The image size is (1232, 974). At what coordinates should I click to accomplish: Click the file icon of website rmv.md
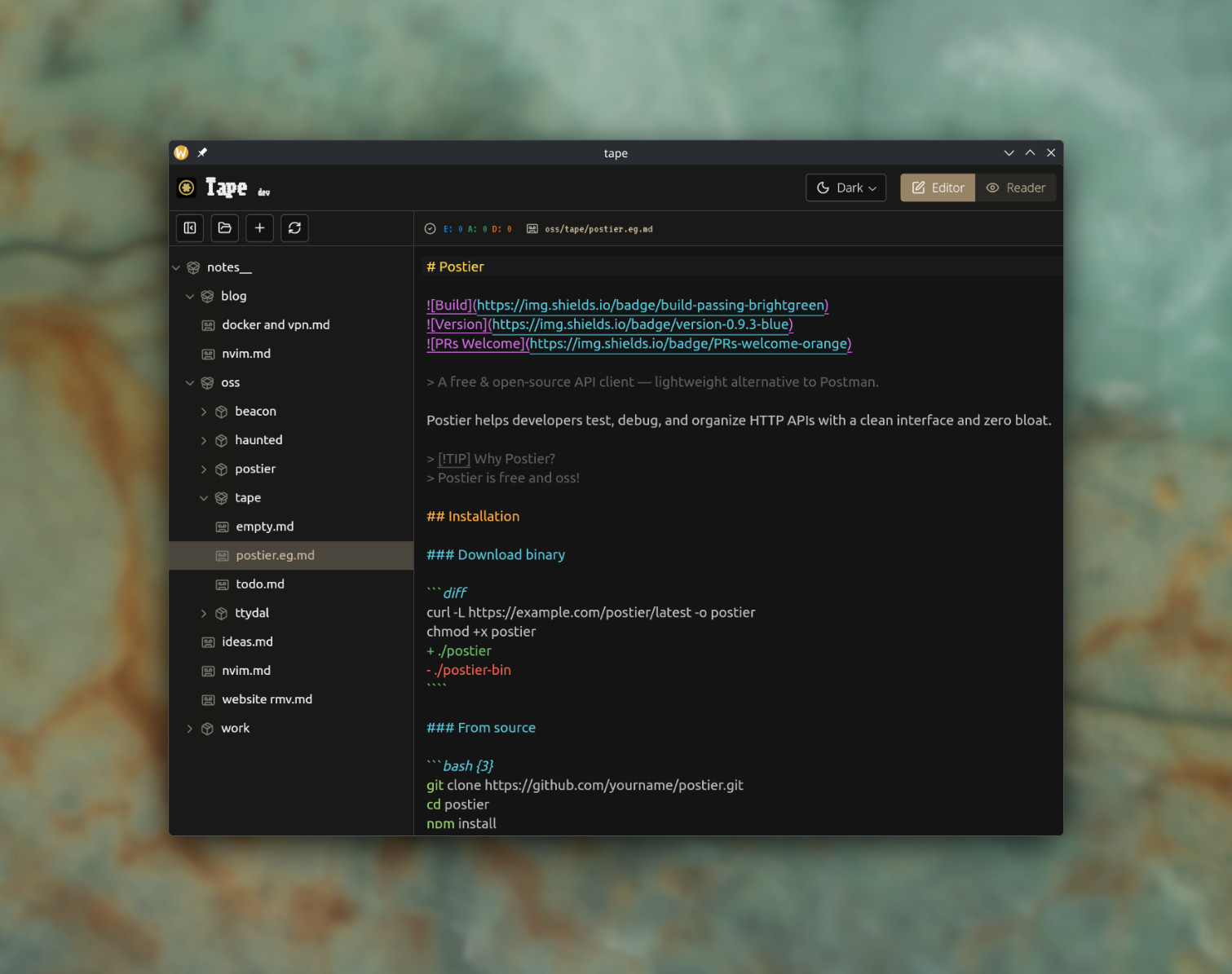pos(208,700)
